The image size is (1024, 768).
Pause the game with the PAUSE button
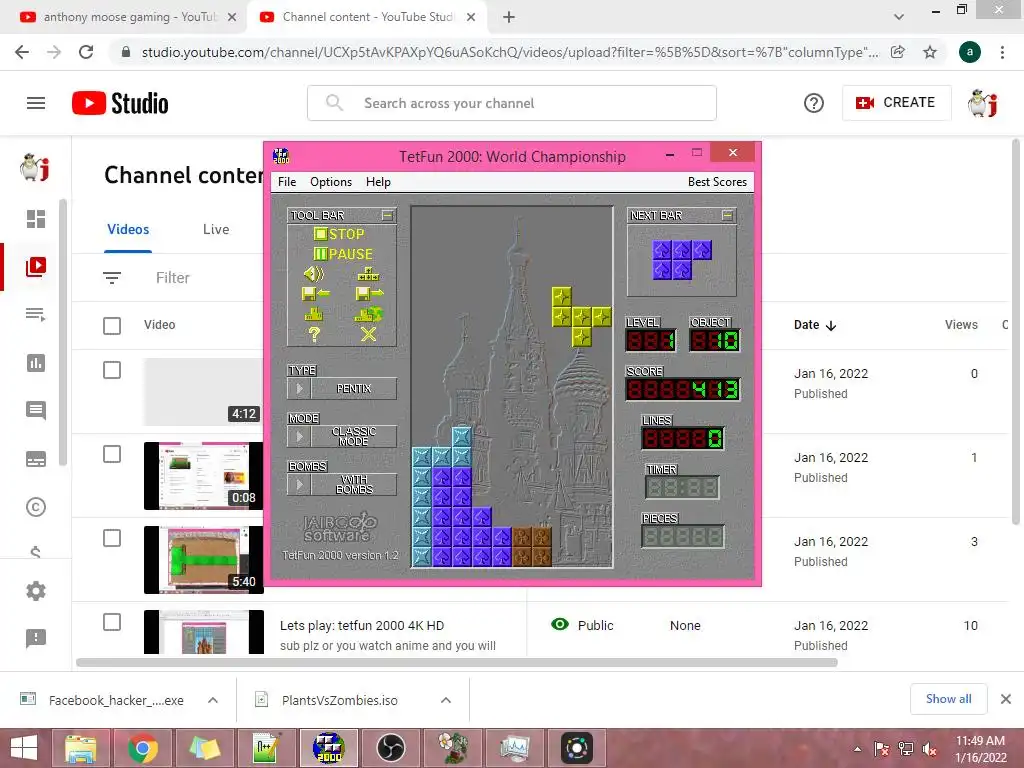pos(343,254)
